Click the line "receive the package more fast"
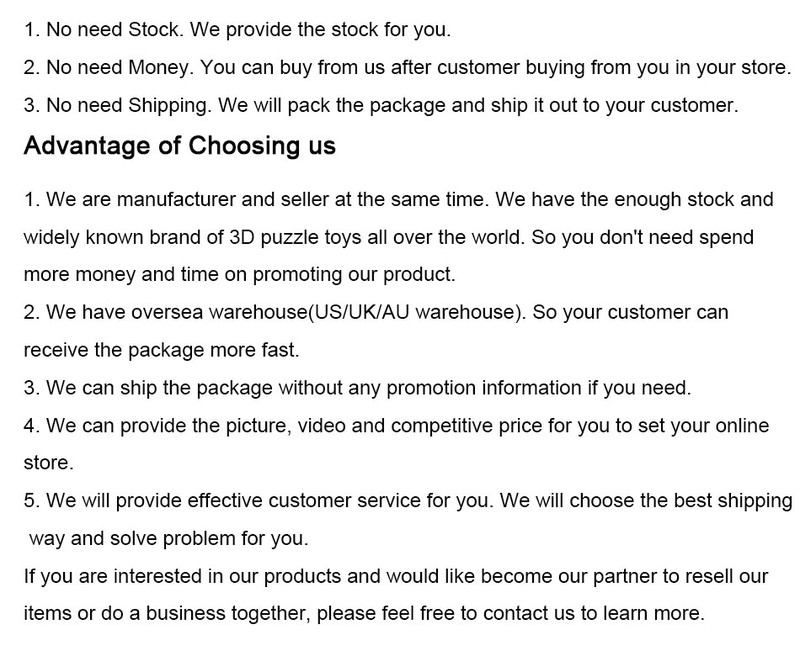The width and height of the screenshot is (800, 651). click(160, 350)
